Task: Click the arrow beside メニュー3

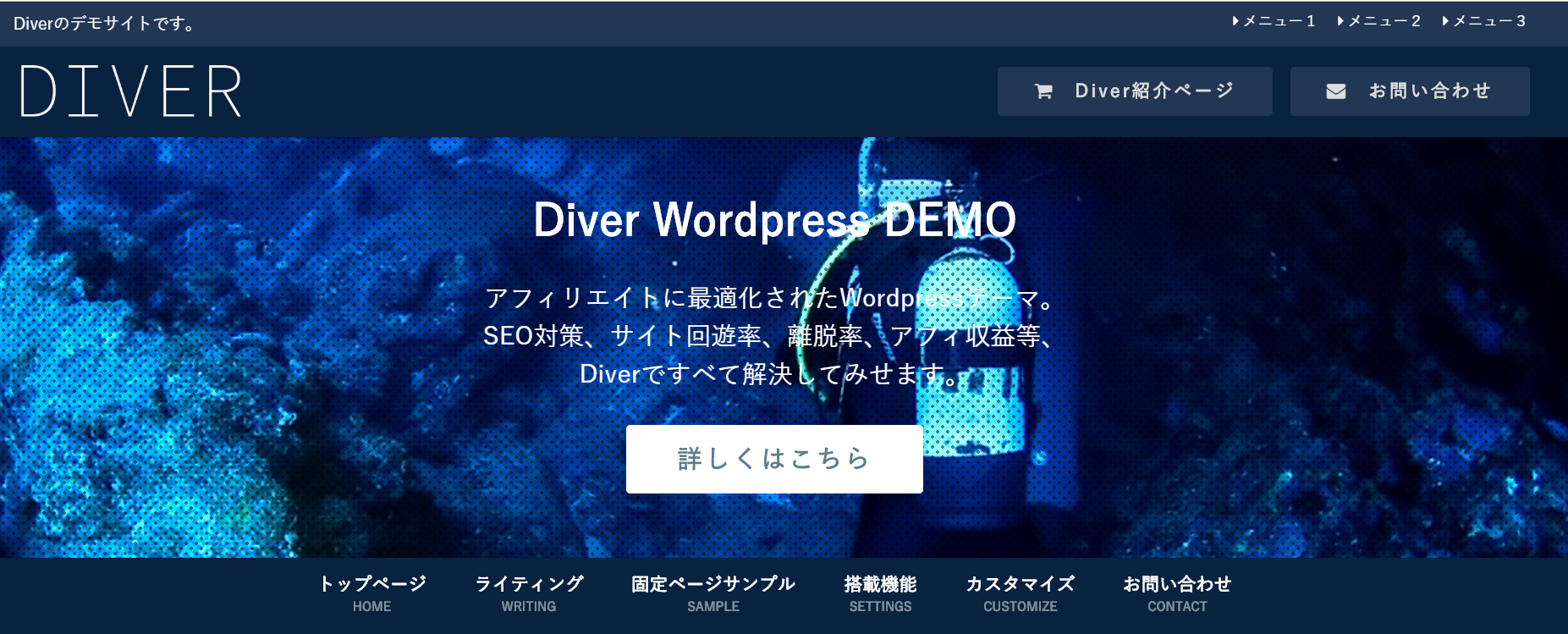Action: [1445, 21]
